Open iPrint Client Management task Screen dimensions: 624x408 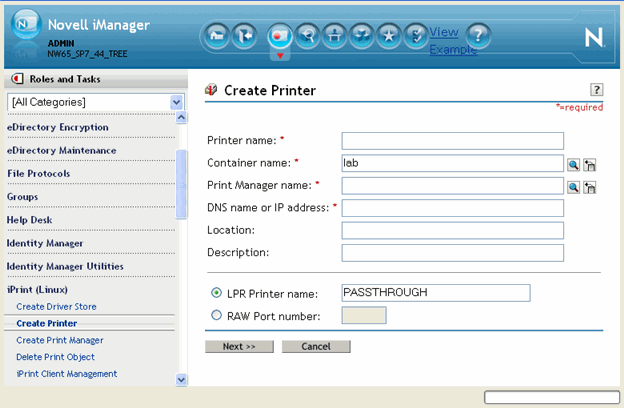67,374
